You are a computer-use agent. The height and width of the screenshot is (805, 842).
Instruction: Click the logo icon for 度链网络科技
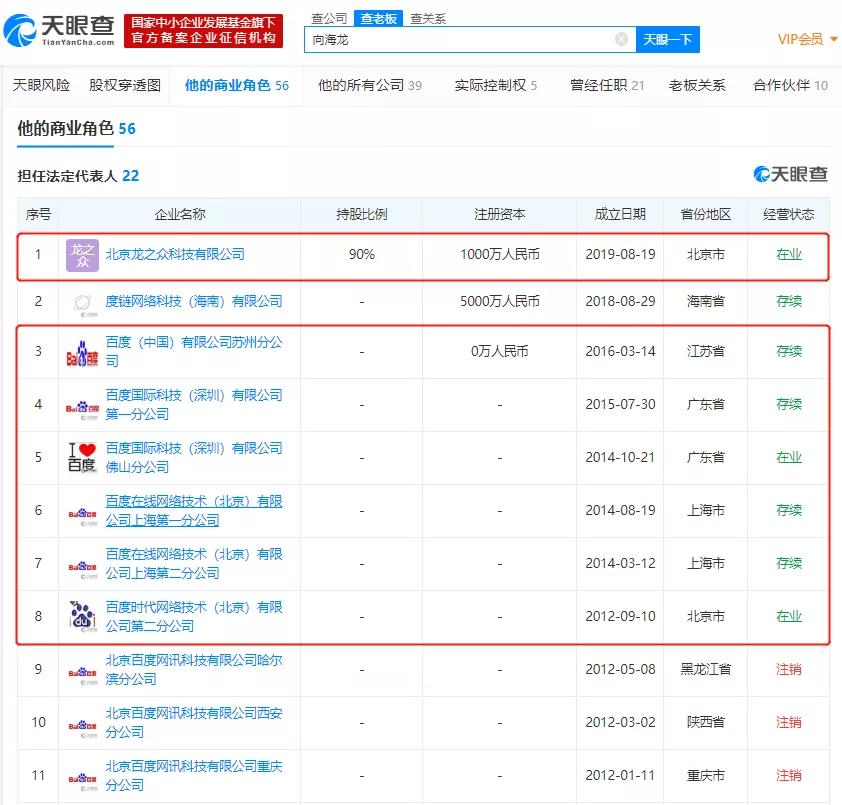click(82, 304)
